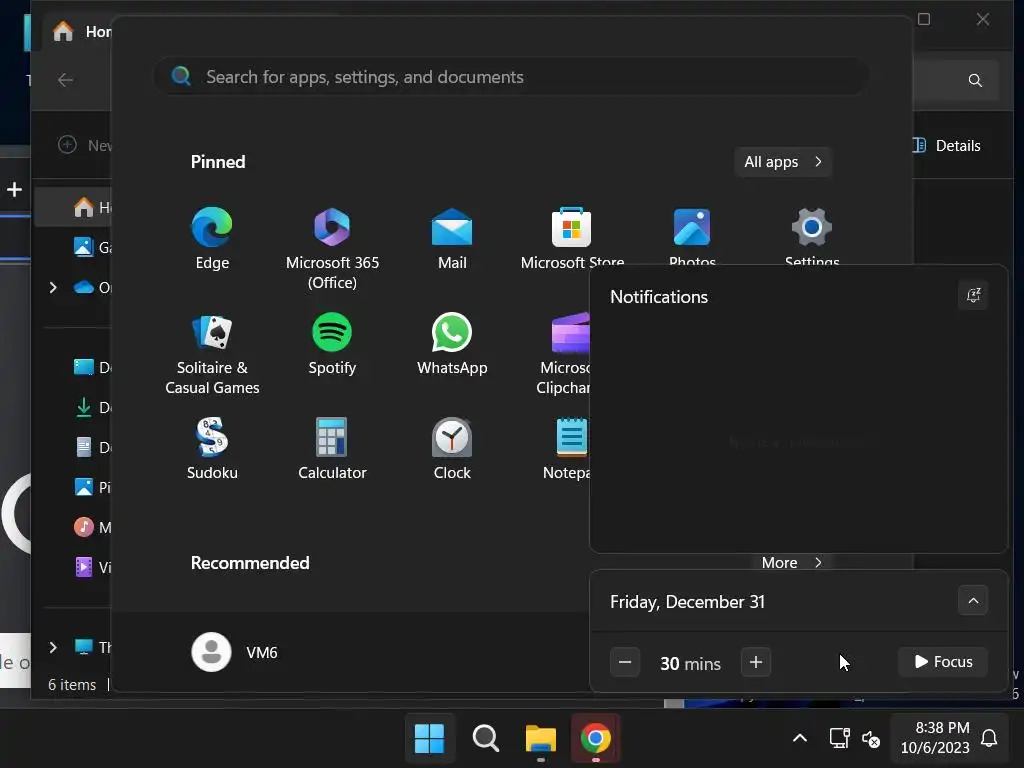Open the Spotify pinned app
1024x768 pixels.
[332, 344]
